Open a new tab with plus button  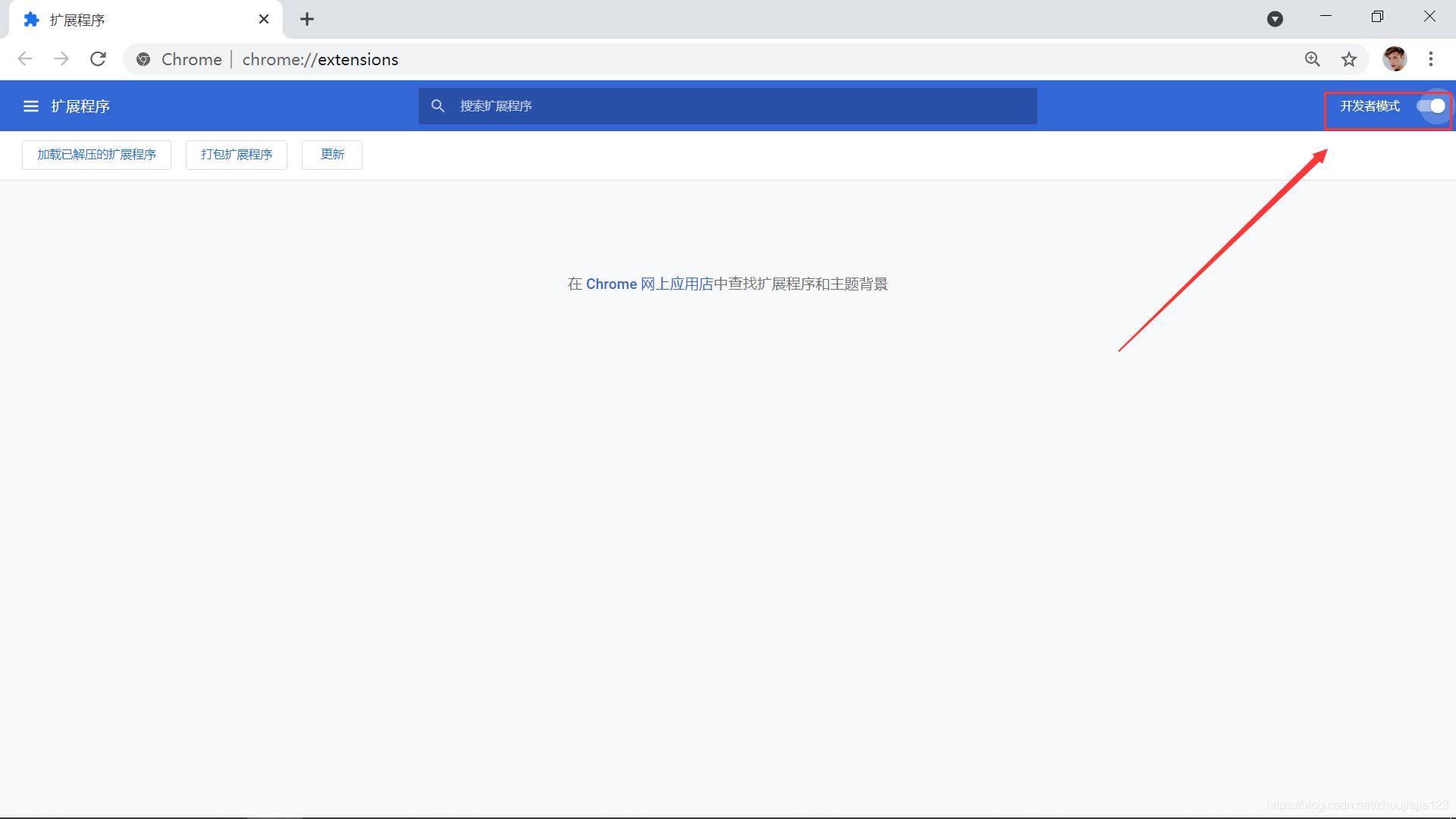306,20
